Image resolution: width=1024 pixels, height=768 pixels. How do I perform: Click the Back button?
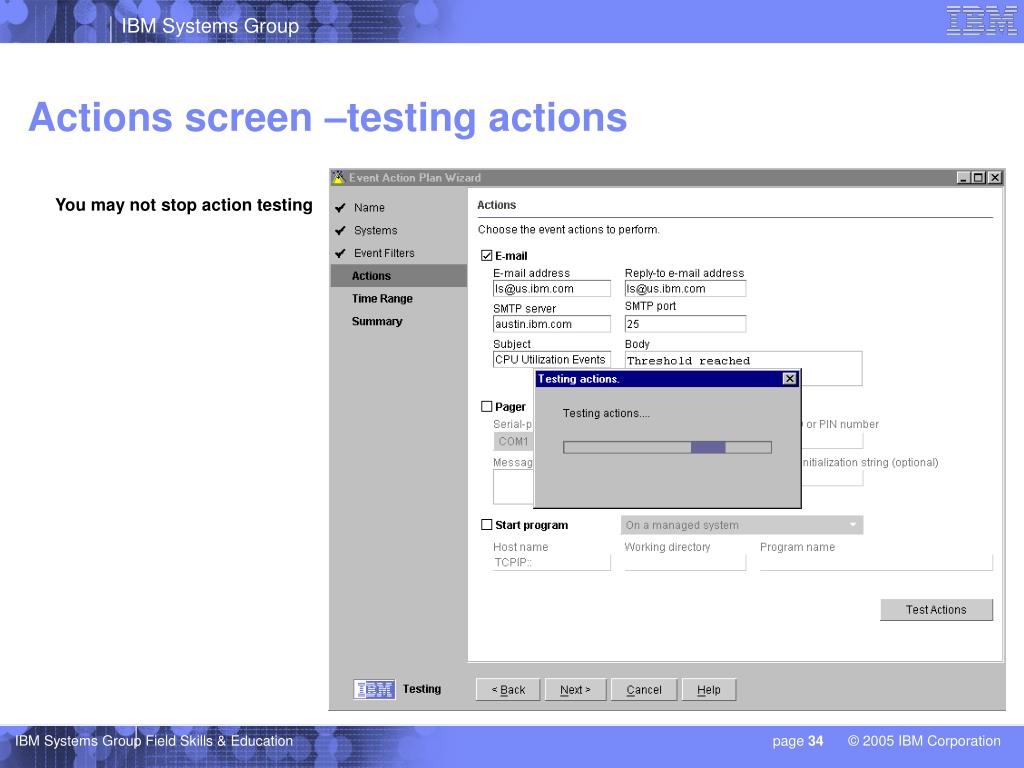(x=508, y=690)
